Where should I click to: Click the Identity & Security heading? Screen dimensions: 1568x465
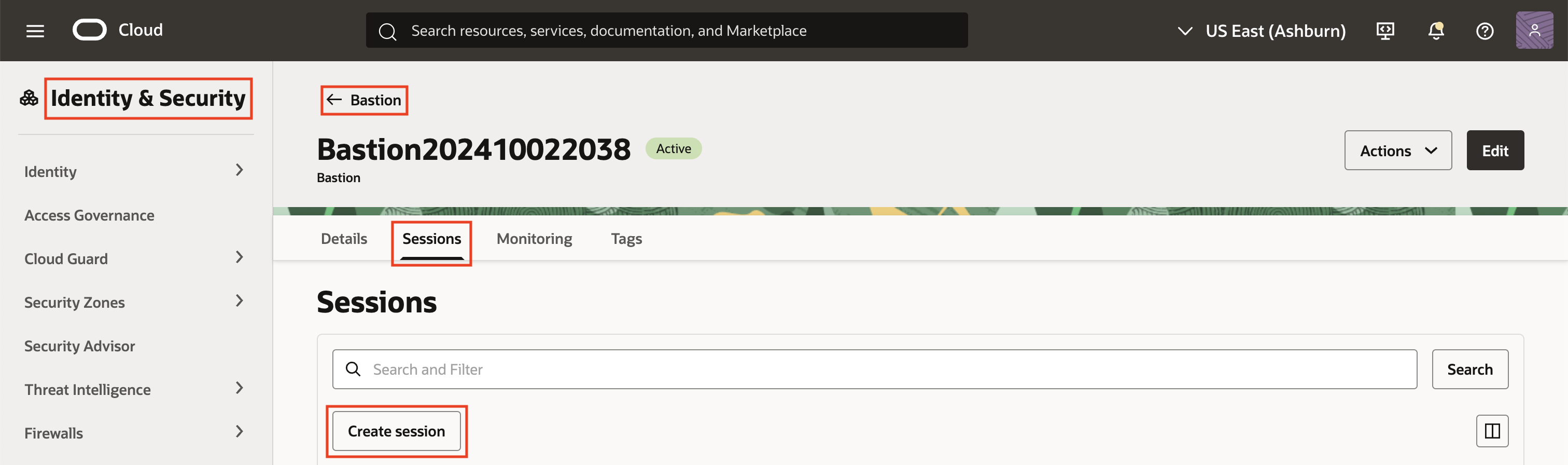[148, 98]
